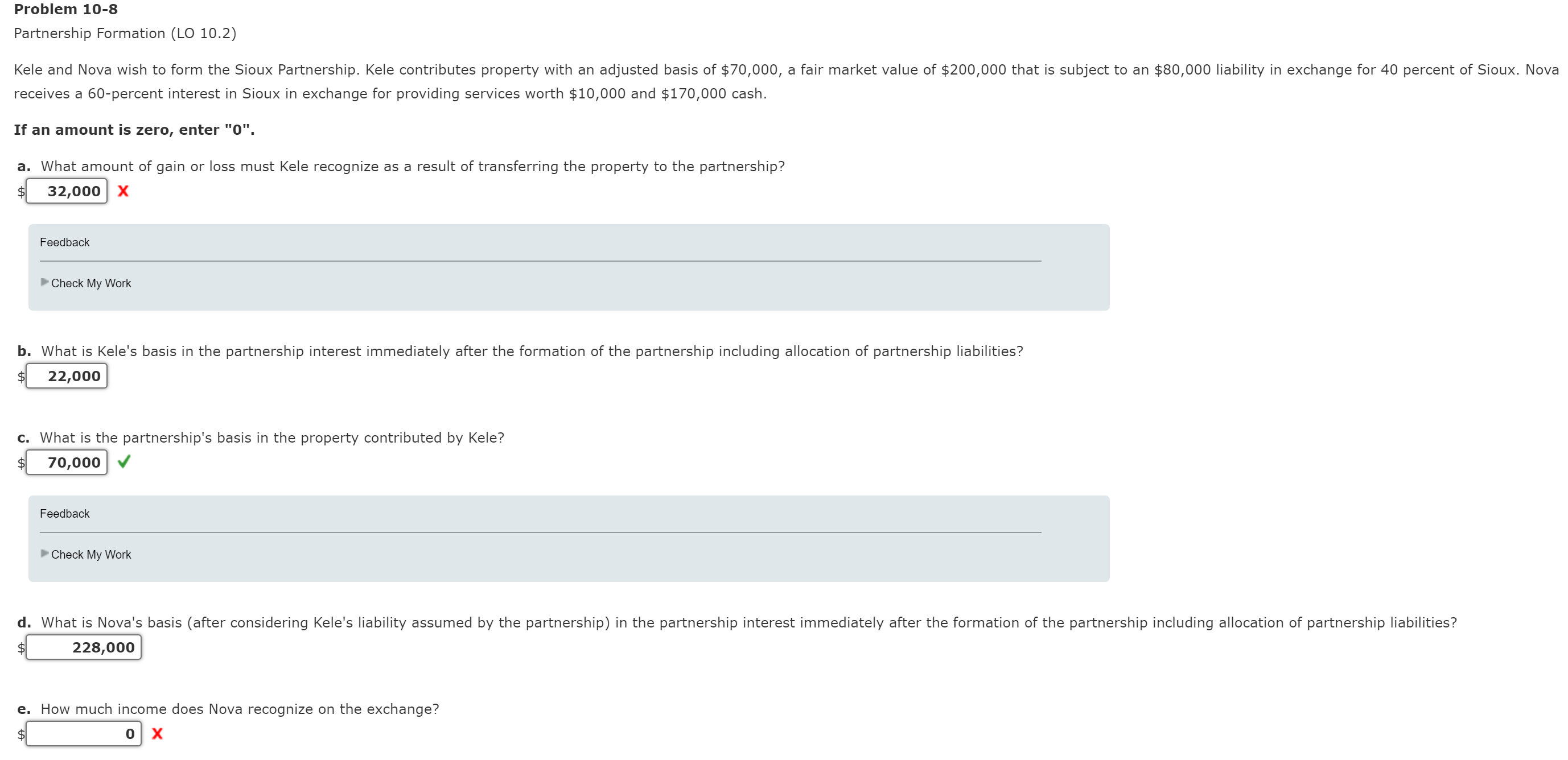The image size is (1568, 760).
Task: Click the red X next to part e answer
Action: coord(158,733)
